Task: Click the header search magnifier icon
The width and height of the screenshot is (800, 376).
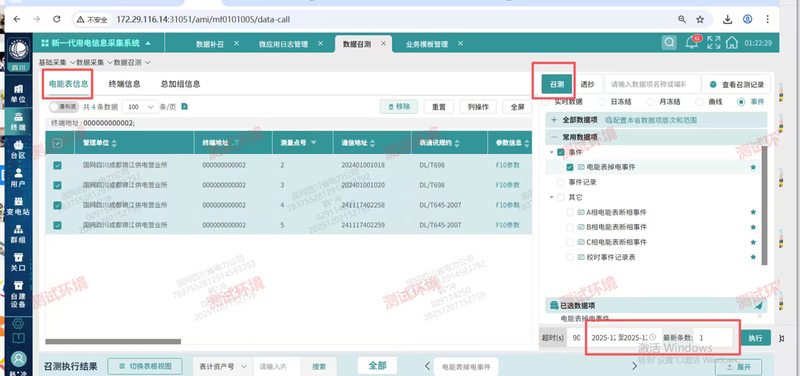Action: coord(669,43)
